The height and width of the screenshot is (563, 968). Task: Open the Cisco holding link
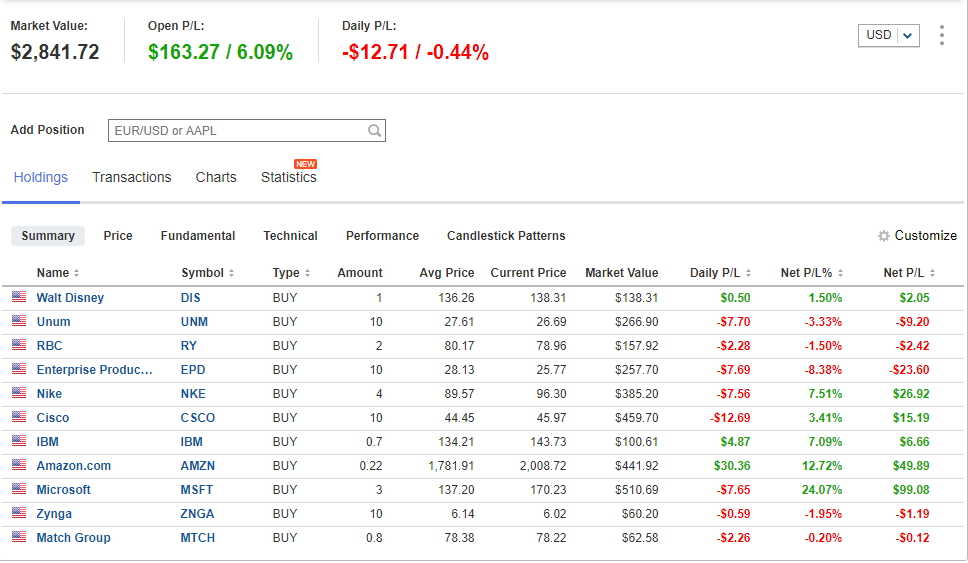pos(52,418)
